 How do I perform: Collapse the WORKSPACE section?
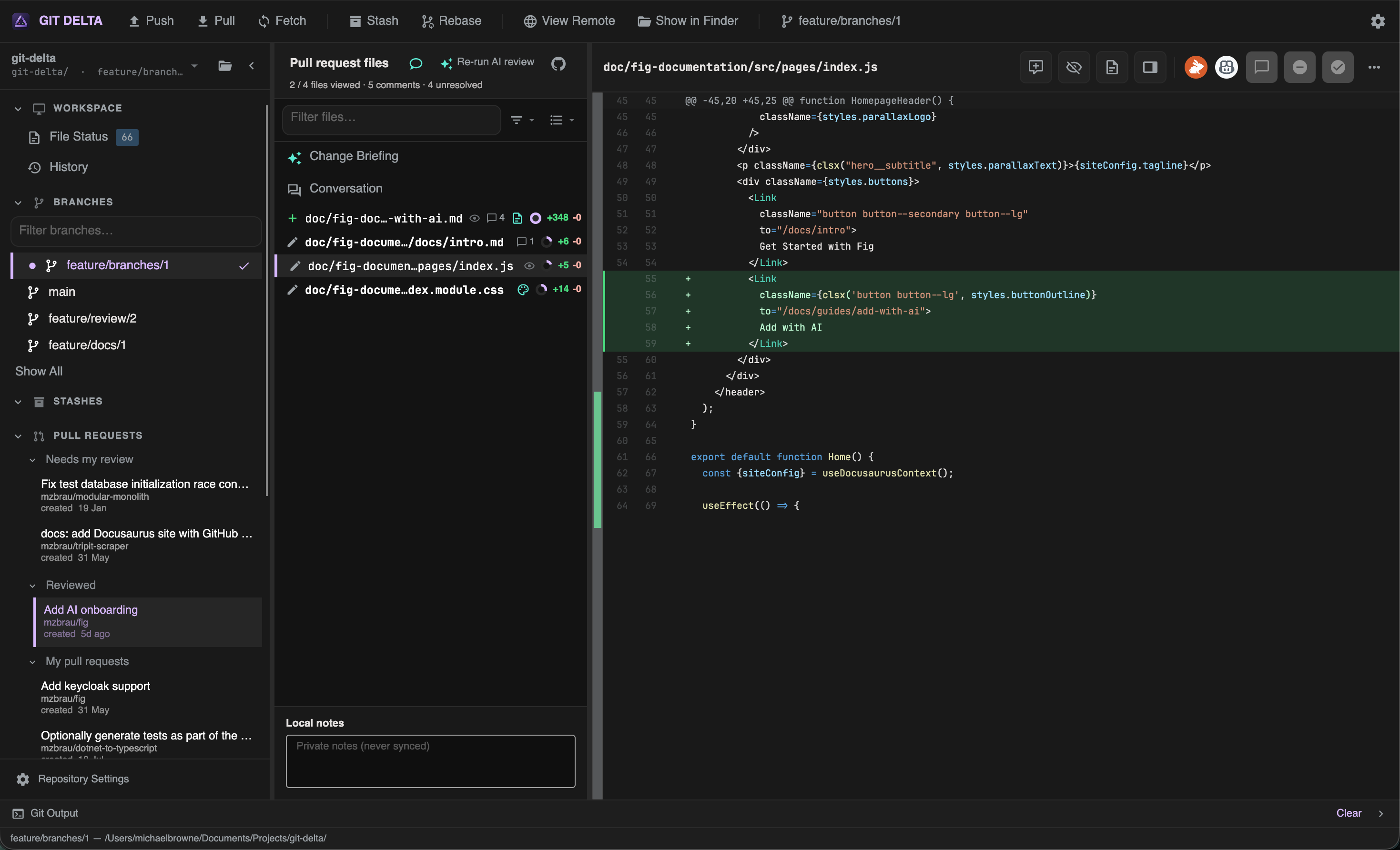(18, 108)
